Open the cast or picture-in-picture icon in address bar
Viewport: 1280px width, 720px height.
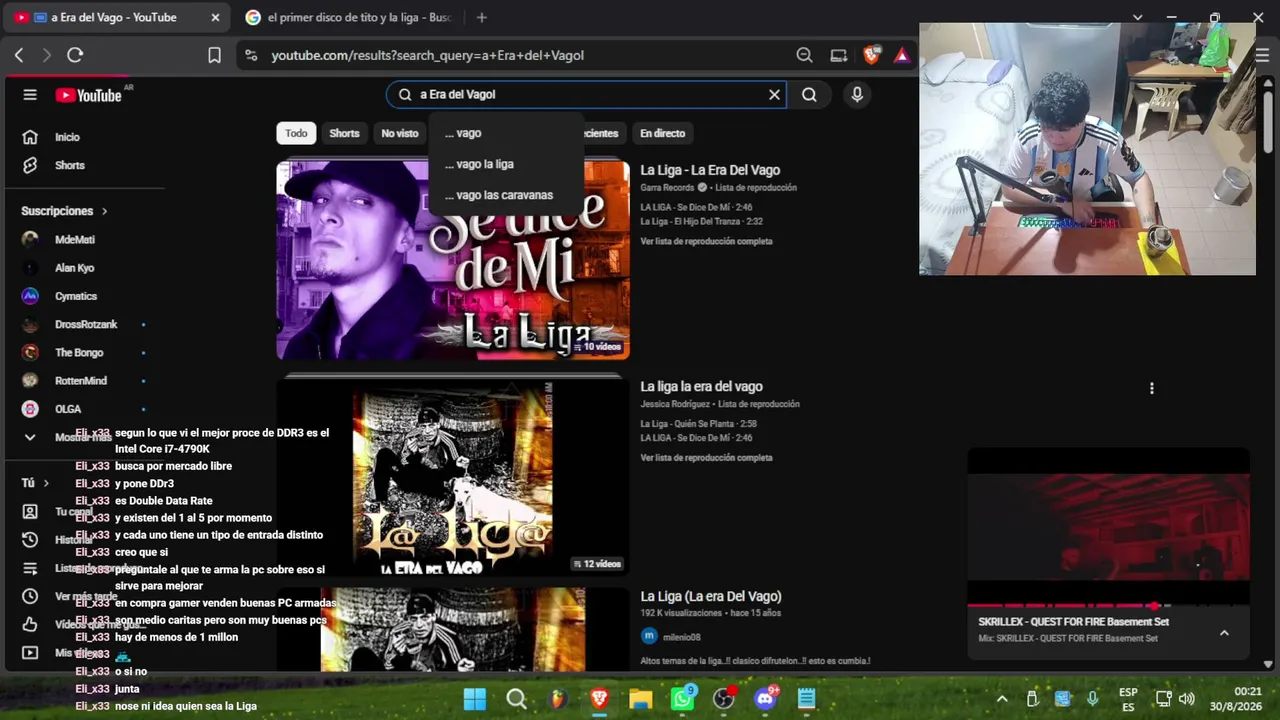[838, 55]
